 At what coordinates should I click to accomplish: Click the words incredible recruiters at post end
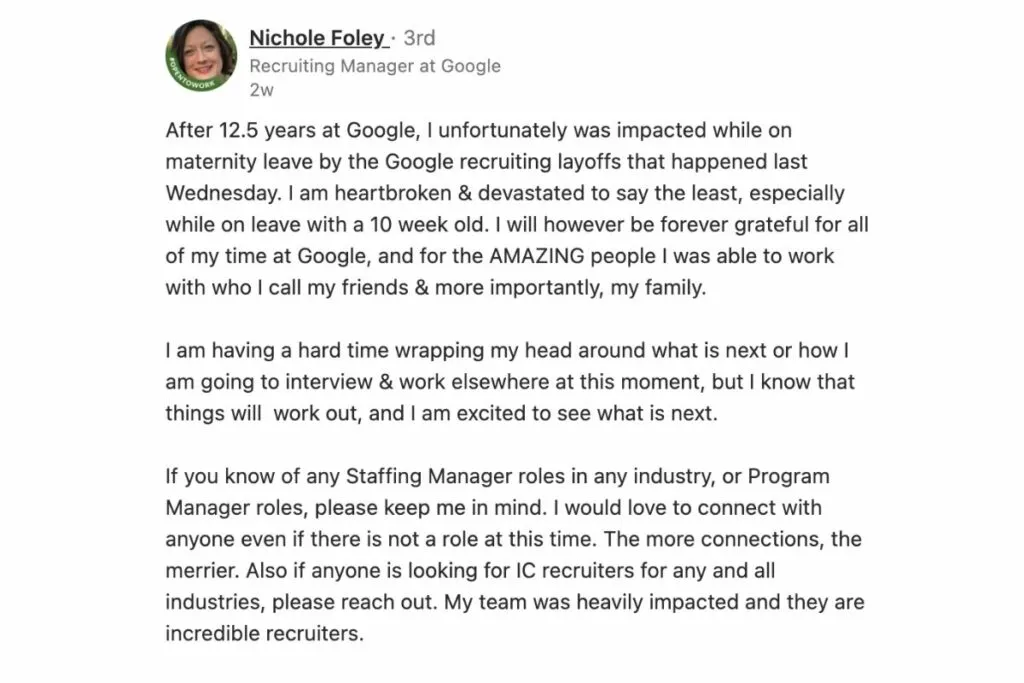(264, 633)
